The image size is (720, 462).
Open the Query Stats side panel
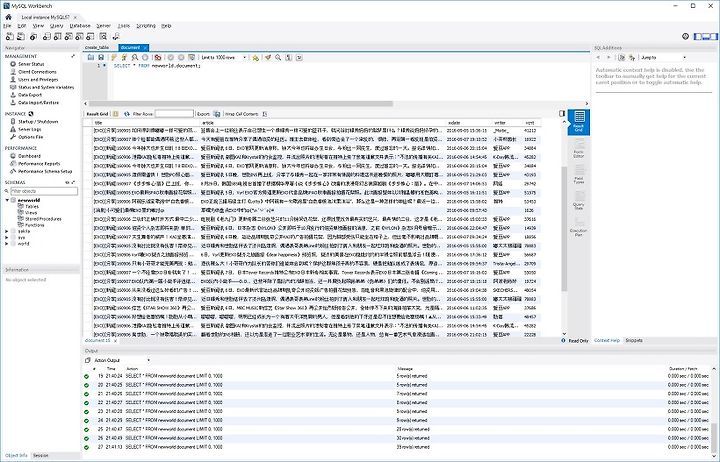tap(579, 201)
